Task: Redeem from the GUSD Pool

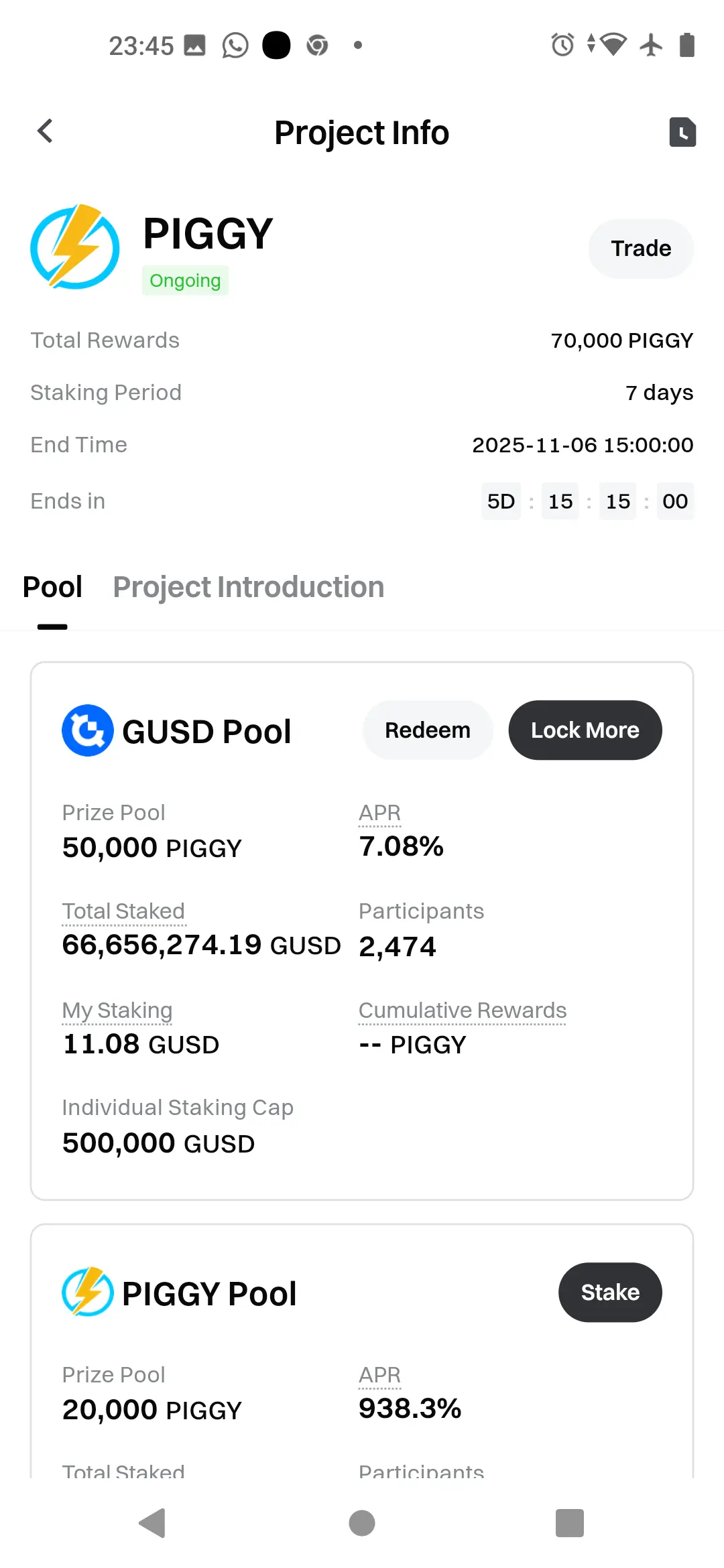Action: (428, 730)
